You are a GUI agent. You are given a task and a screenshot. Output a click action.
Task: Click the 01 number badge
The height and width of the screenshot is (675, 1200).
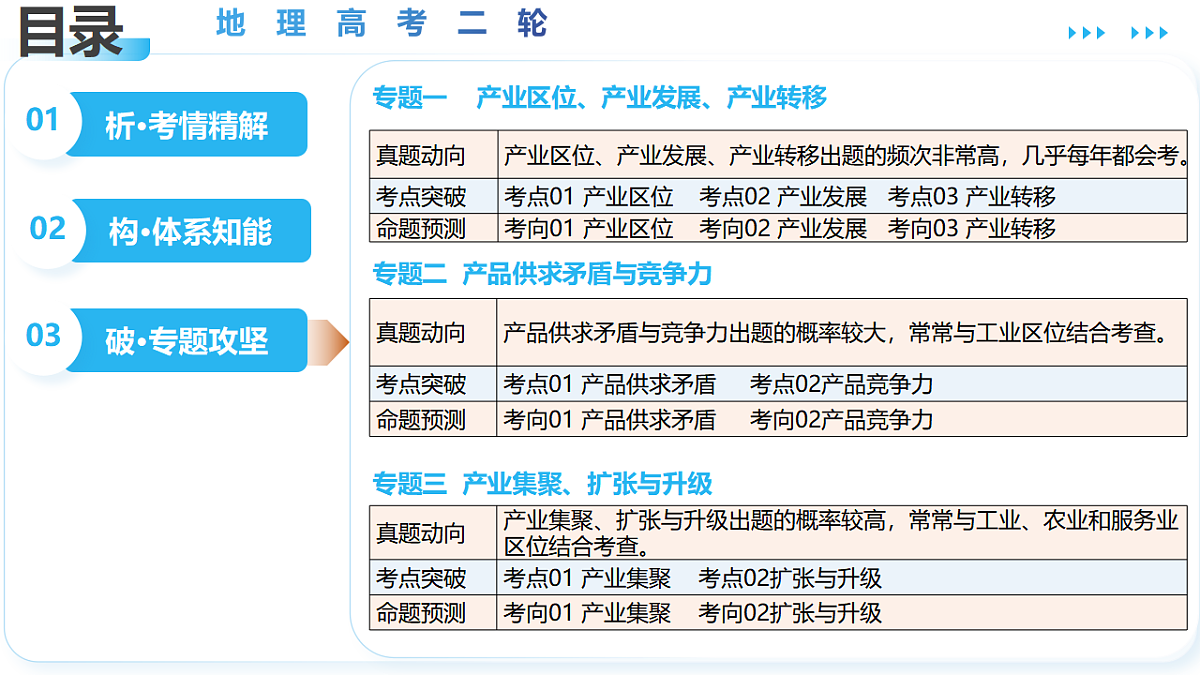43,120
